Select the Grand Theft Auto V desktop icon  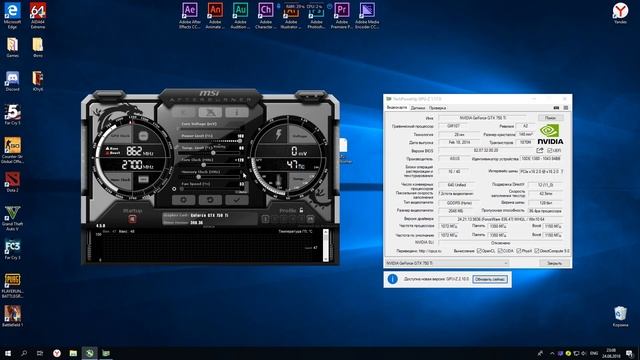click(x=13, y=218)
